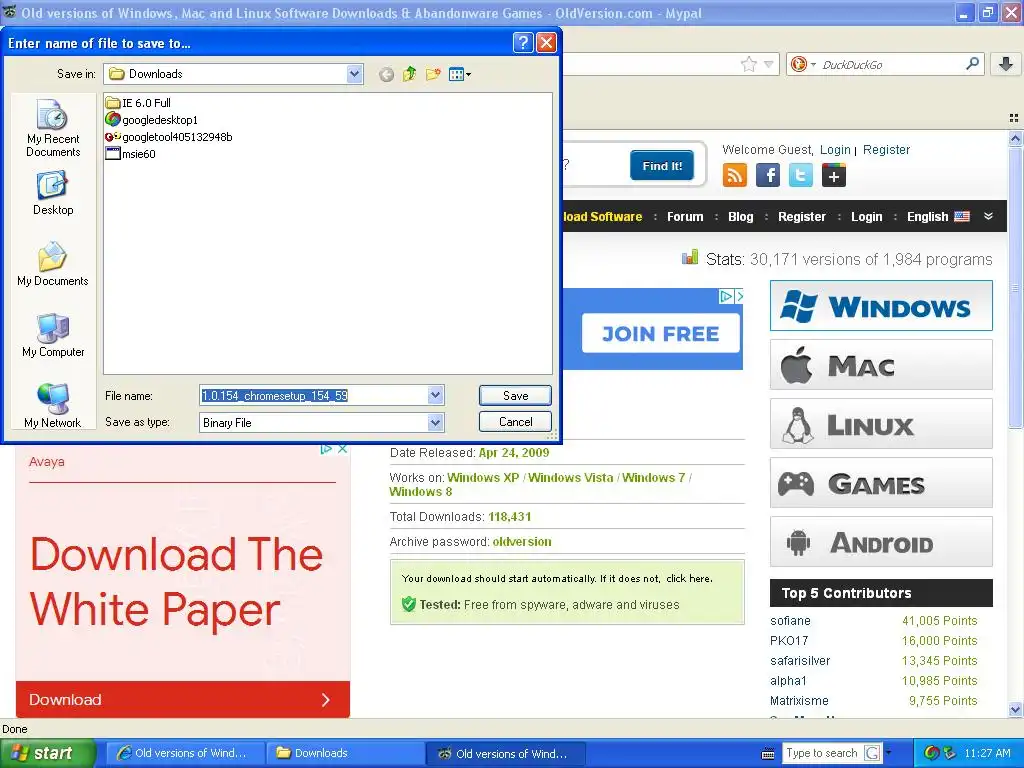Click the Save button
Viewport: 1024px width, 768px height.
pos(515,395)
